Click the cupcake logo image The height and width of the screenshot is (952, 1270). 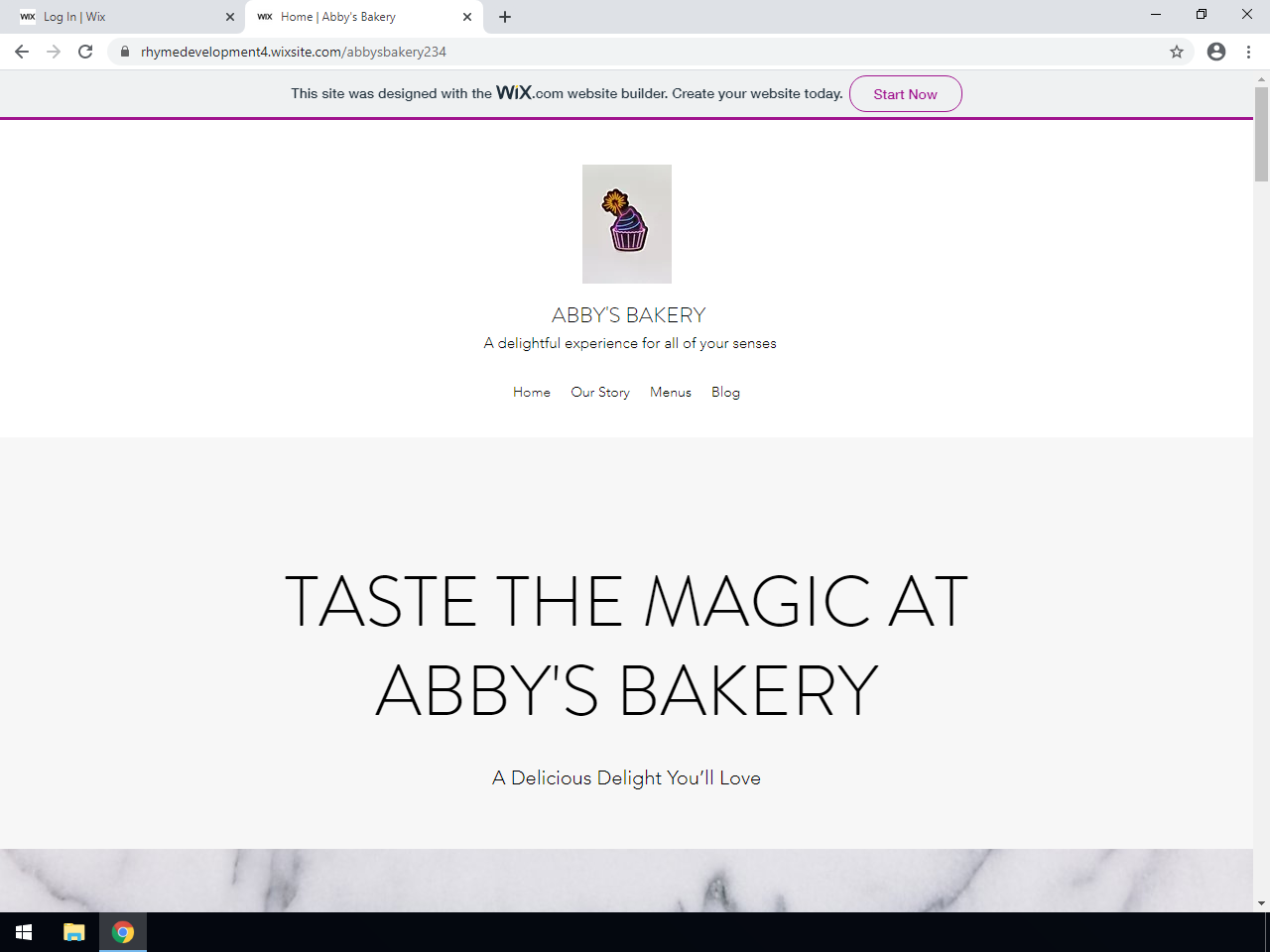(x=627, y=224)
